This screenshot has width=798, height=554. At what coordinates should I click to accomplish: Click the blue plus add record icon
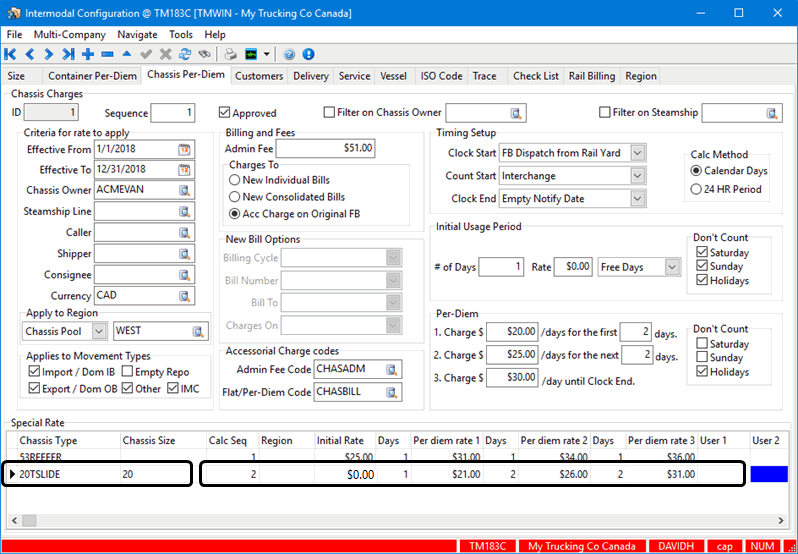click(88, 54)
